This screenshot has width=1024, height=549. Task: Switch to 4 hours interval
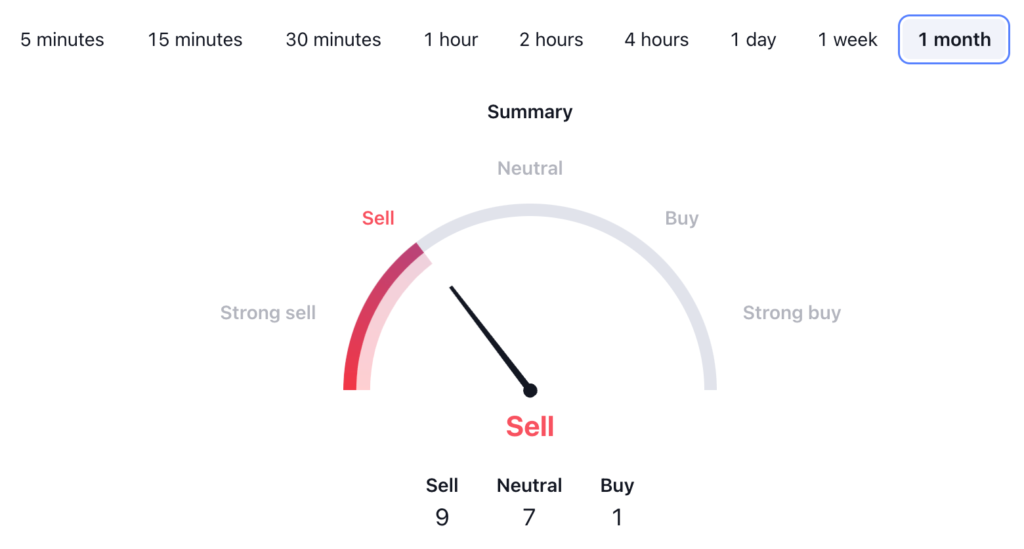point(656,40)
